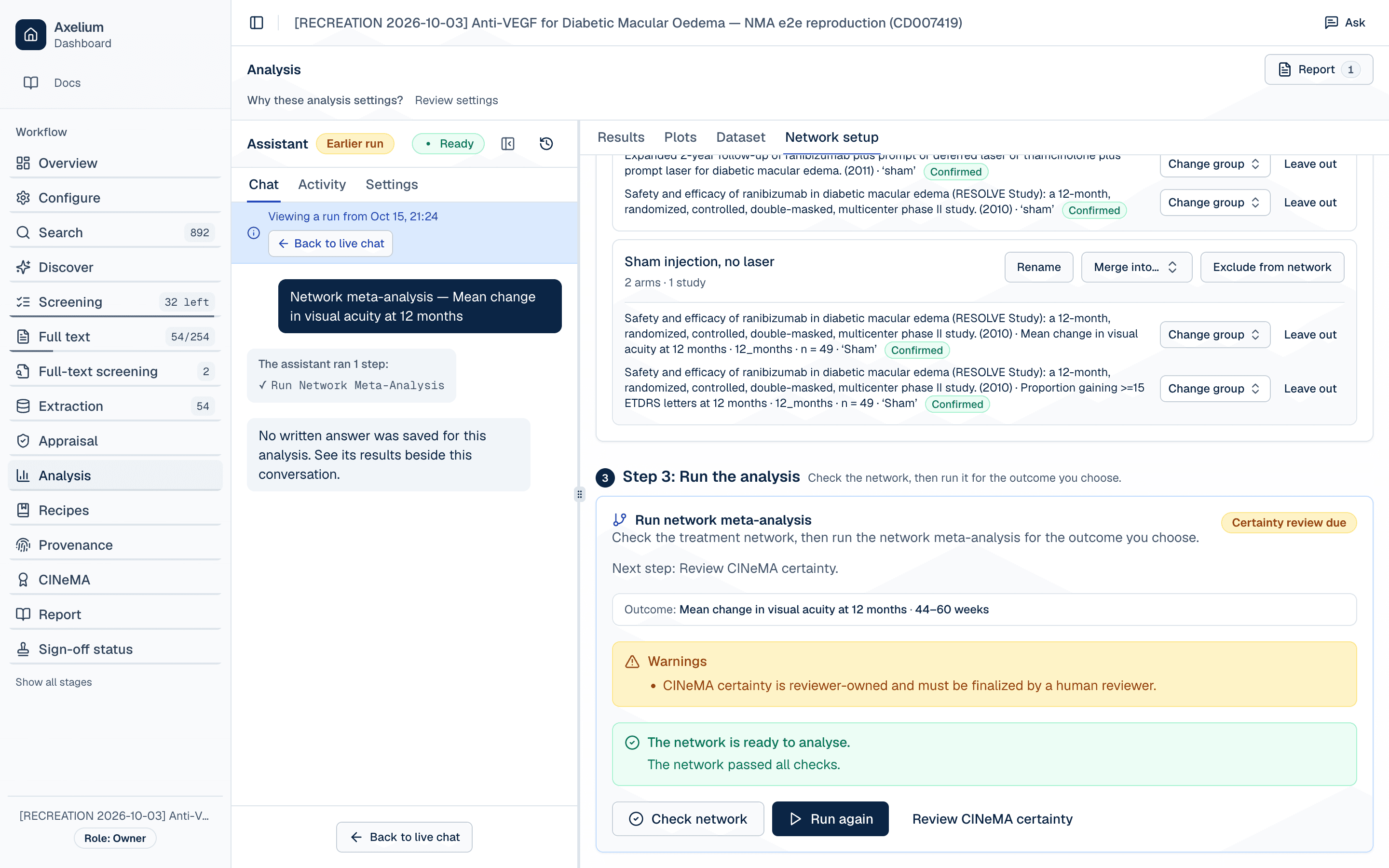The height and width of the screenshot is (868, 1389).
Task: Click the Axelium home logo icon
Action: (31, 34)
